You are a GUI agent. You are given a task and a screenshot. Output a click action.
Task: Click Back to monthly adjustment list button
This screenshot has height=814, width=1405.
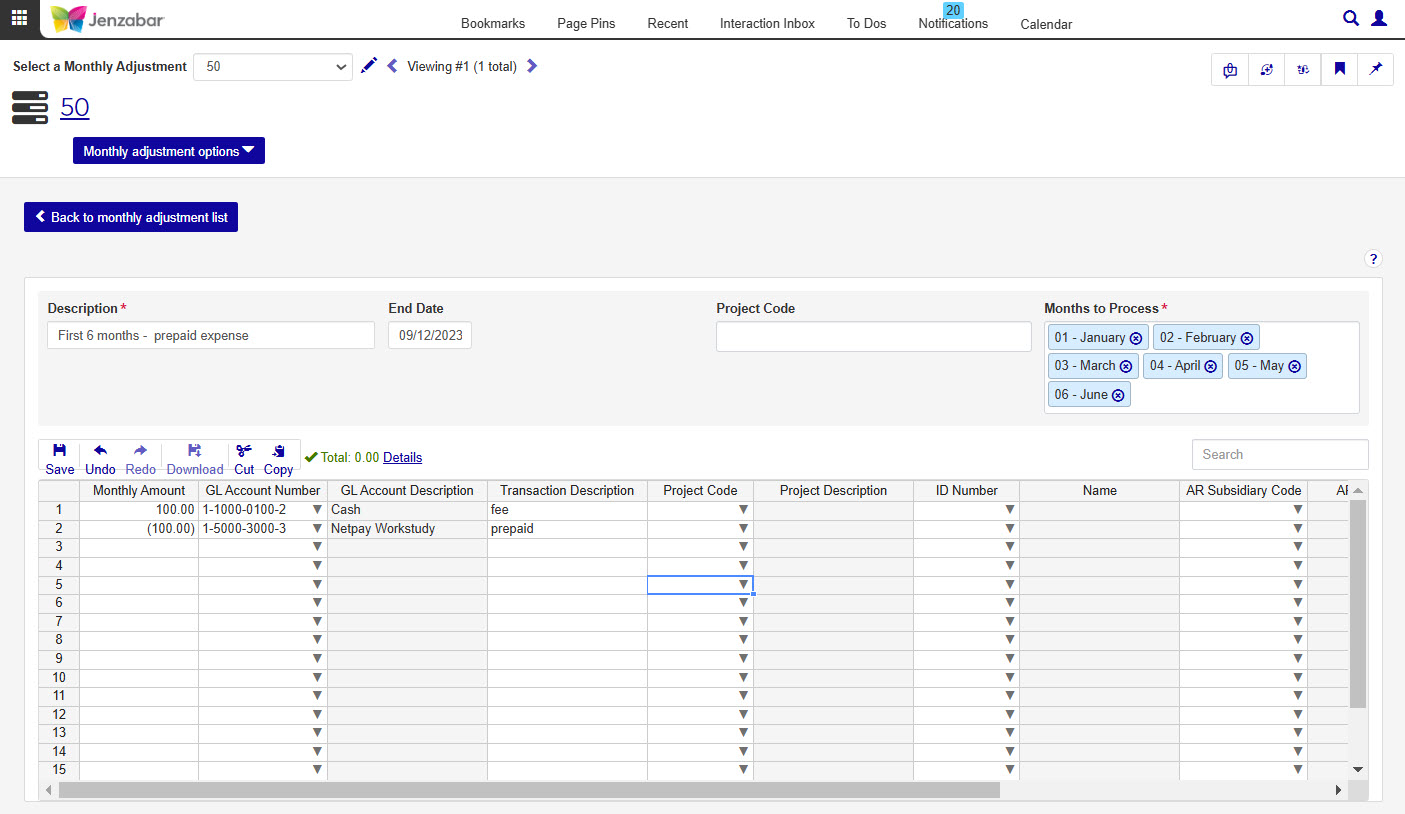click(x=131, y=217)
